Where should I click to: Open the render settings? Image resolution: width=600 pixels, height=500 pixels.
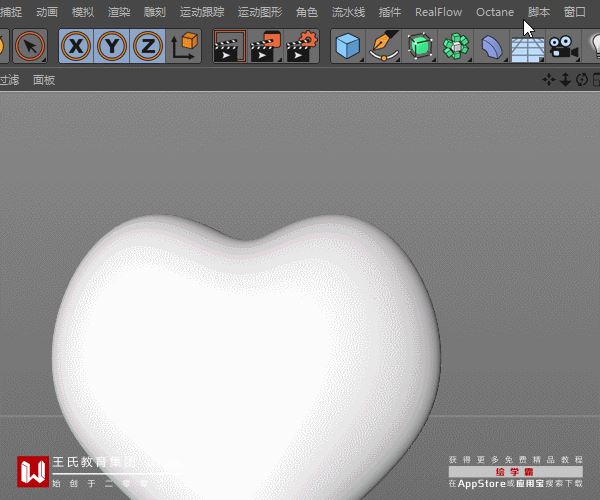click(x=302, y=46)
